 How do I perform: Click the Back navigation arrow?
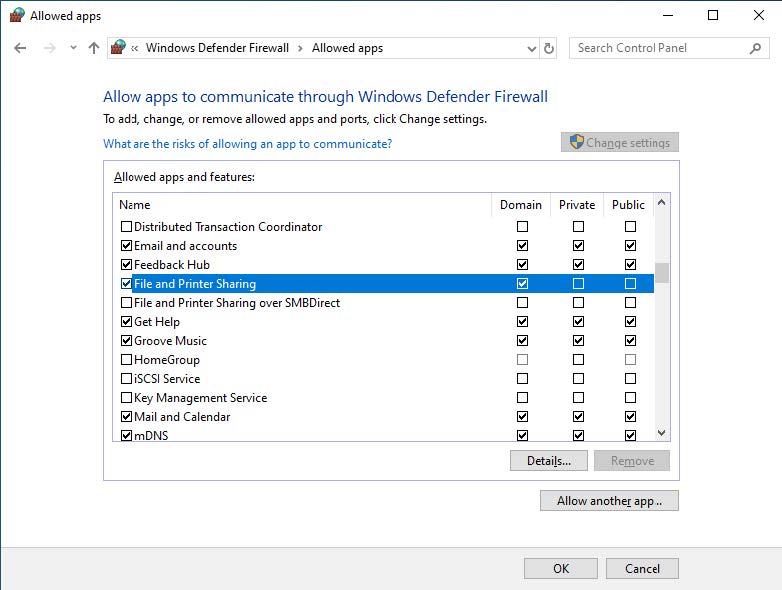pyautogui.click(x=20, y=48)
